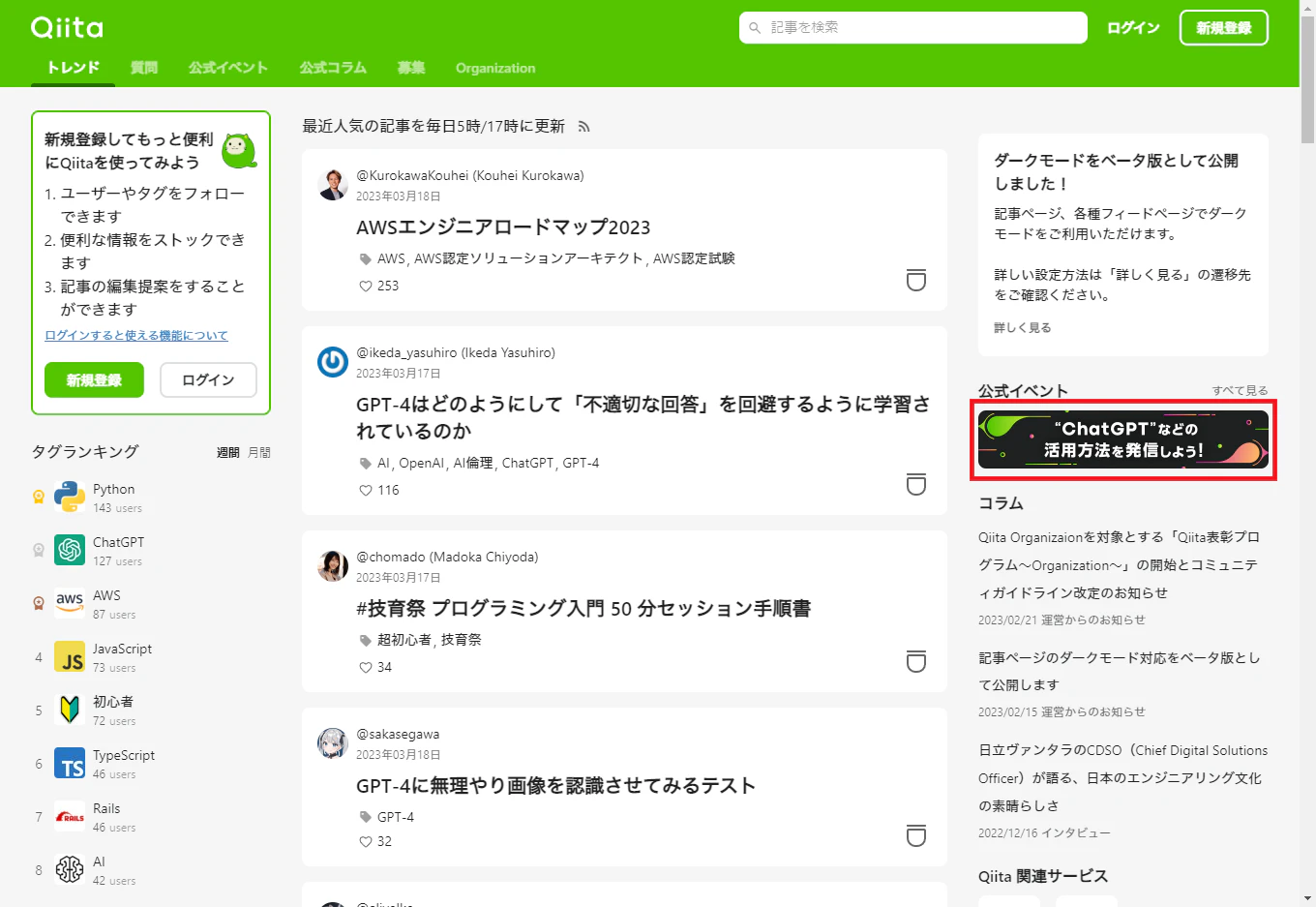Open the 日立ヴァンタラのCDSO interview column
This screenshot has height=907, width=1316.
[1122, 777]
